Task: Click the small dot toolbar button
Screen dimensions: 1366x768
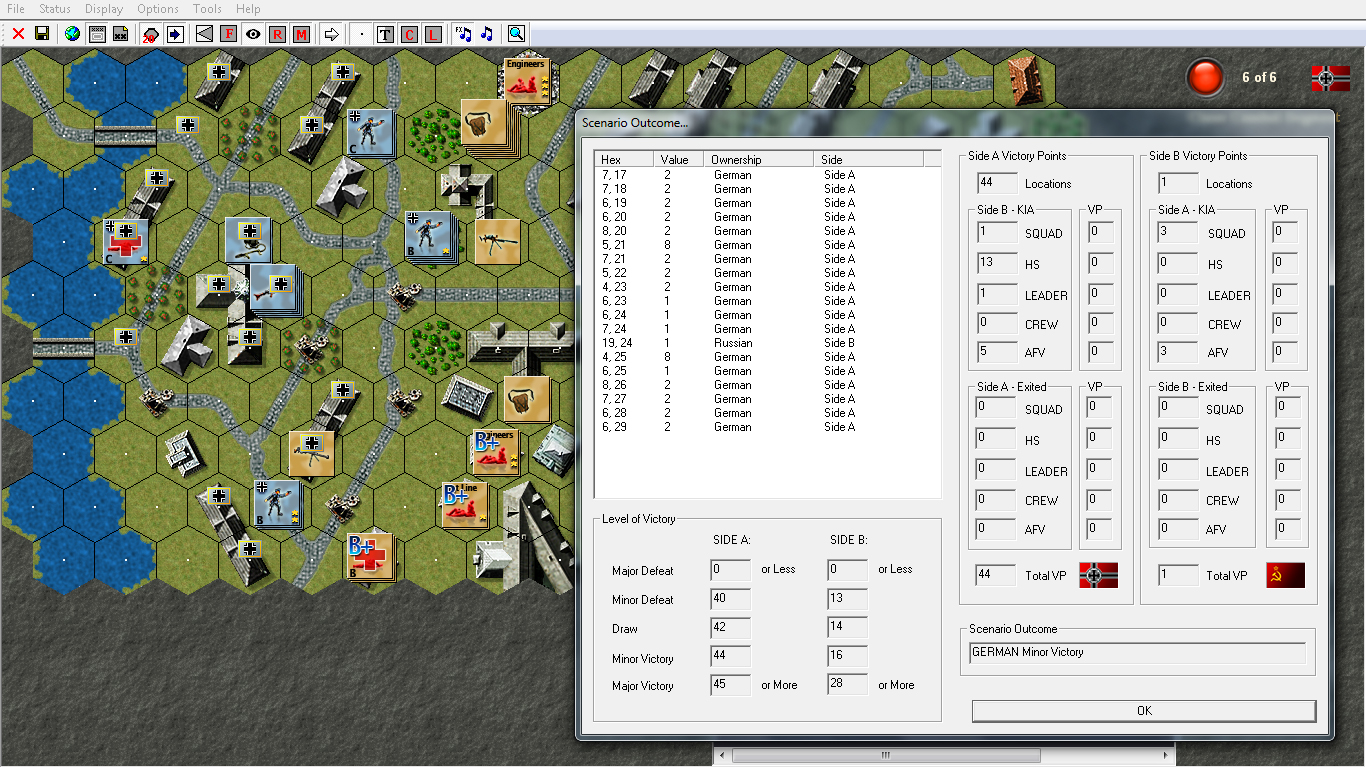Action: pyautogui.click(x=362, y=34)
